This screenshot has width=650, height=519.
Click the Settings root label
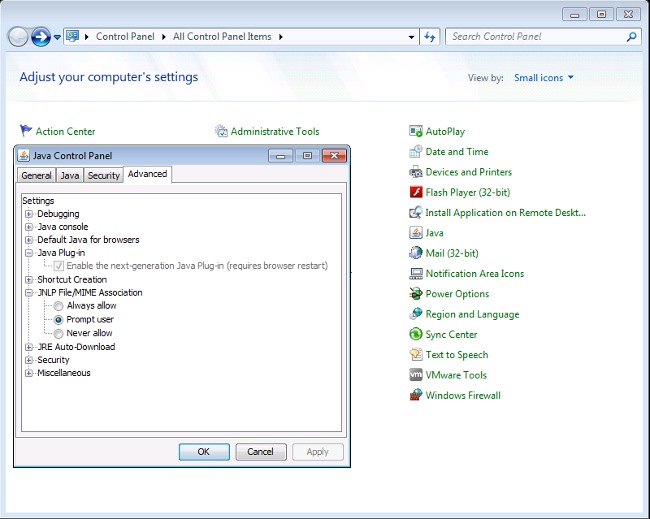pyautogui.click(x=38, y=201)
